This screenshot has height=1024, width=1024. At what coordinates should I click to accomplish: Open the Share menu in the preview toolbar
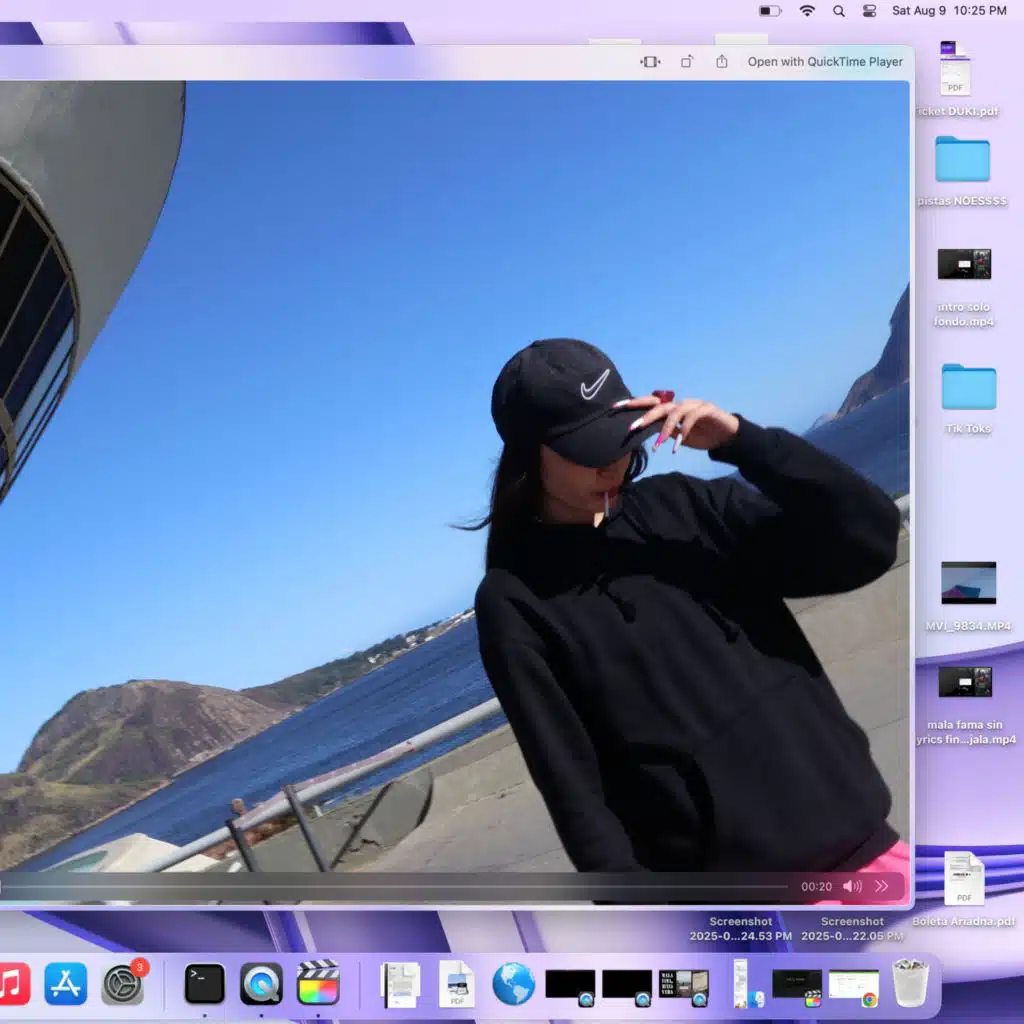click(722, 62)
